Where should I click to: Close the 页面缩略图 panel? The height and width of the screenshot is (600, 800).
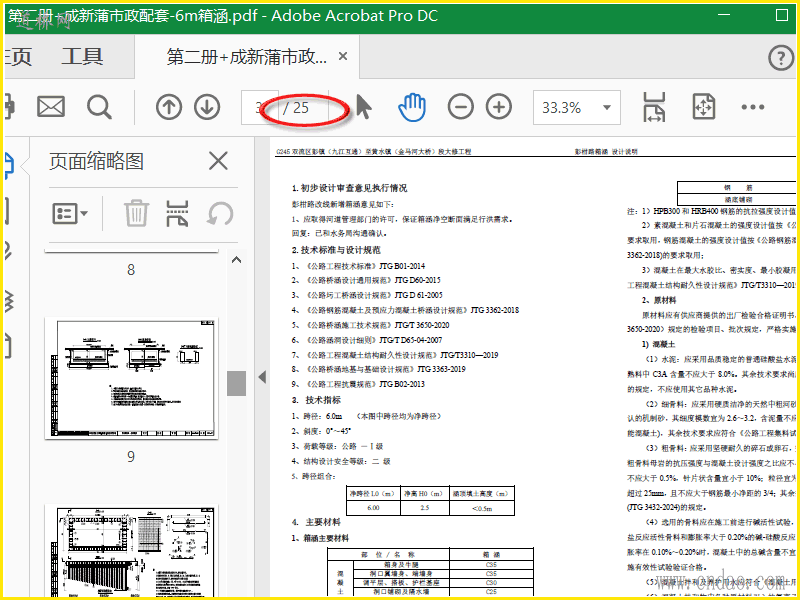[x=218, y=161]
